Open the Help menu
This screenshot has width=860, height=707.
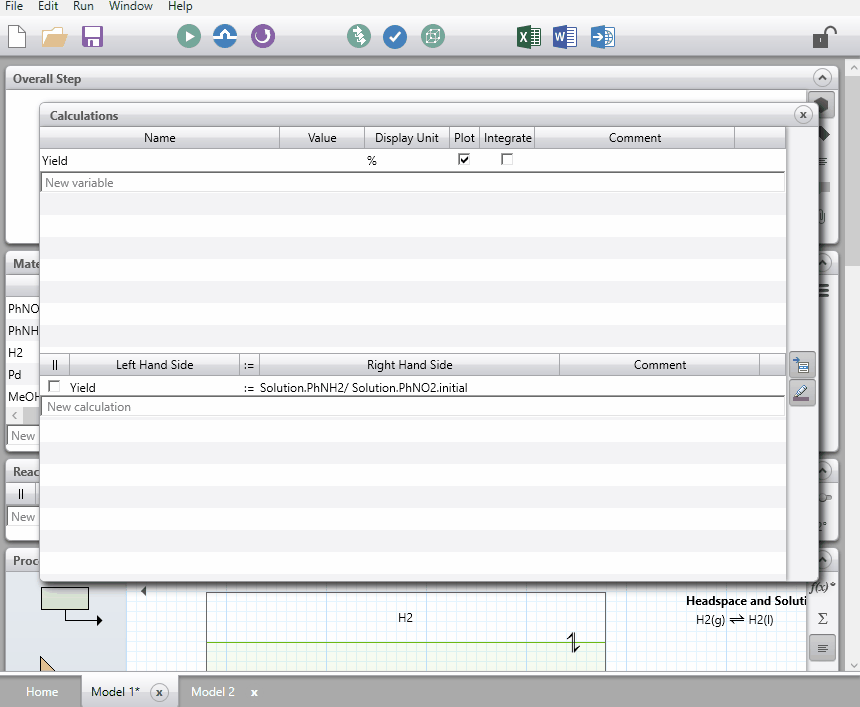coord(180,6)
